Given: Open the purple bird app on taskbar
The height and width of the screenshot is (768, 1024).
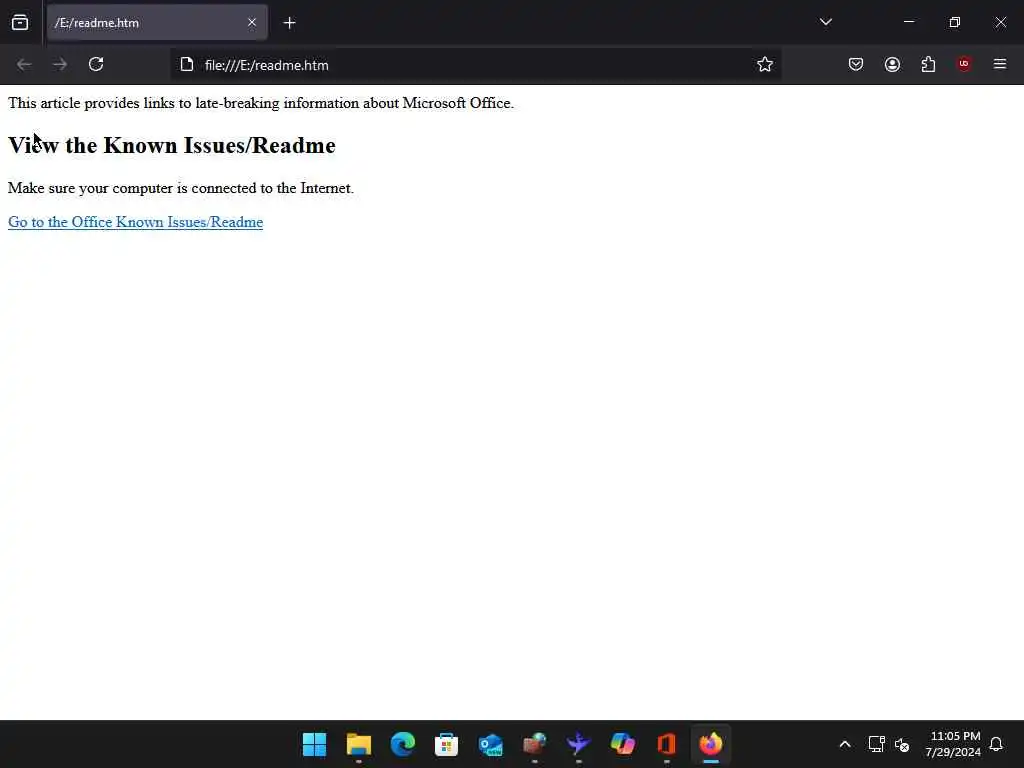Looking at the screenshot, I should [579, 744].
